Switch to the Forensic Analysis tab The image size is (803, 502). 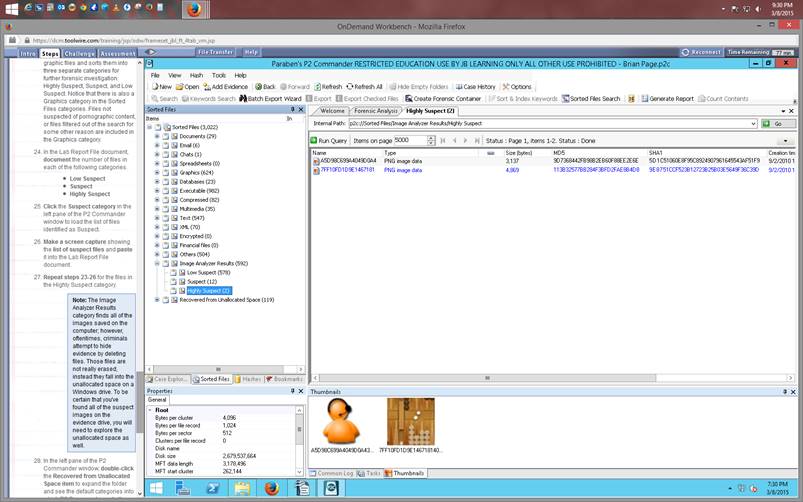pos(375,111)
